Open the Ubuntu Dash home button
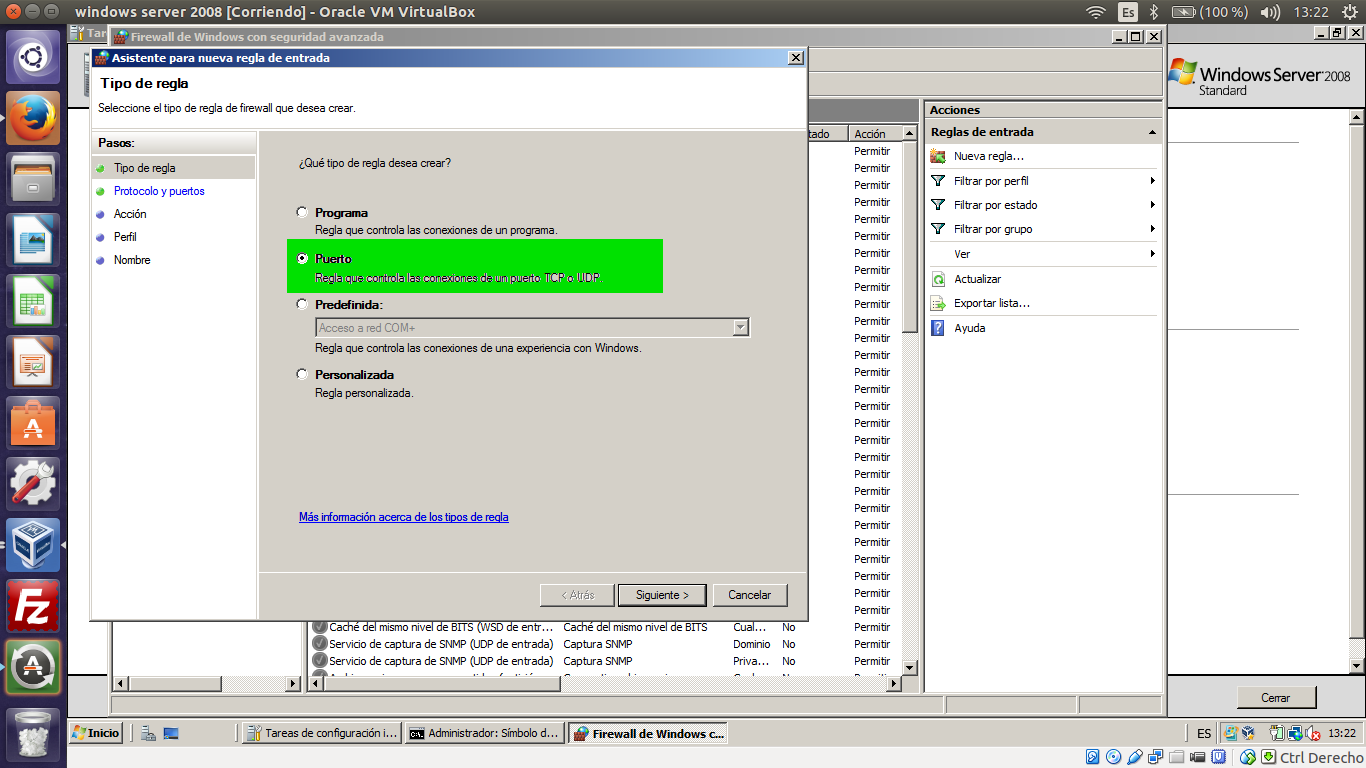The width and height of the screenshot is (1366, 768). pos(34,57)
